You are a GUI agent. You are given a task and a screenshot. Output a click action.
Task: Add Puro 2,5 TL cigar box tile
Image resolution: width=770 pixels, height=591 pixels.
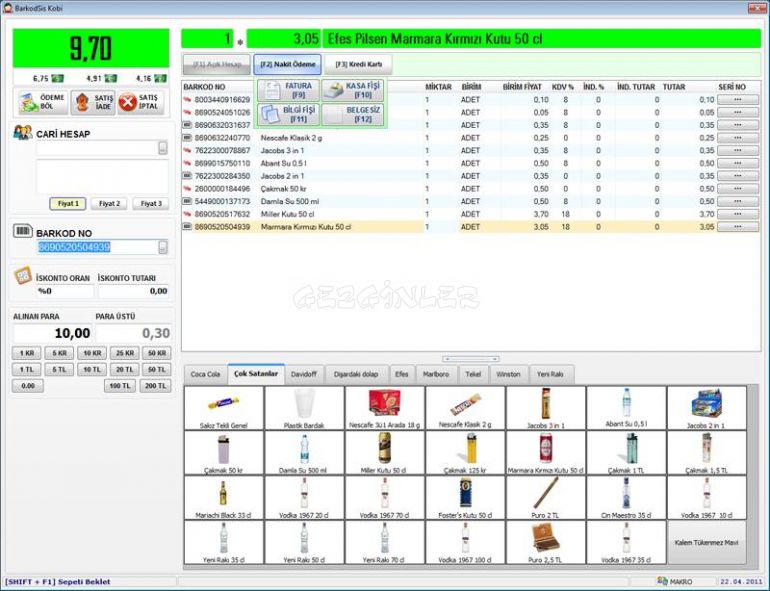click(546, 542)
